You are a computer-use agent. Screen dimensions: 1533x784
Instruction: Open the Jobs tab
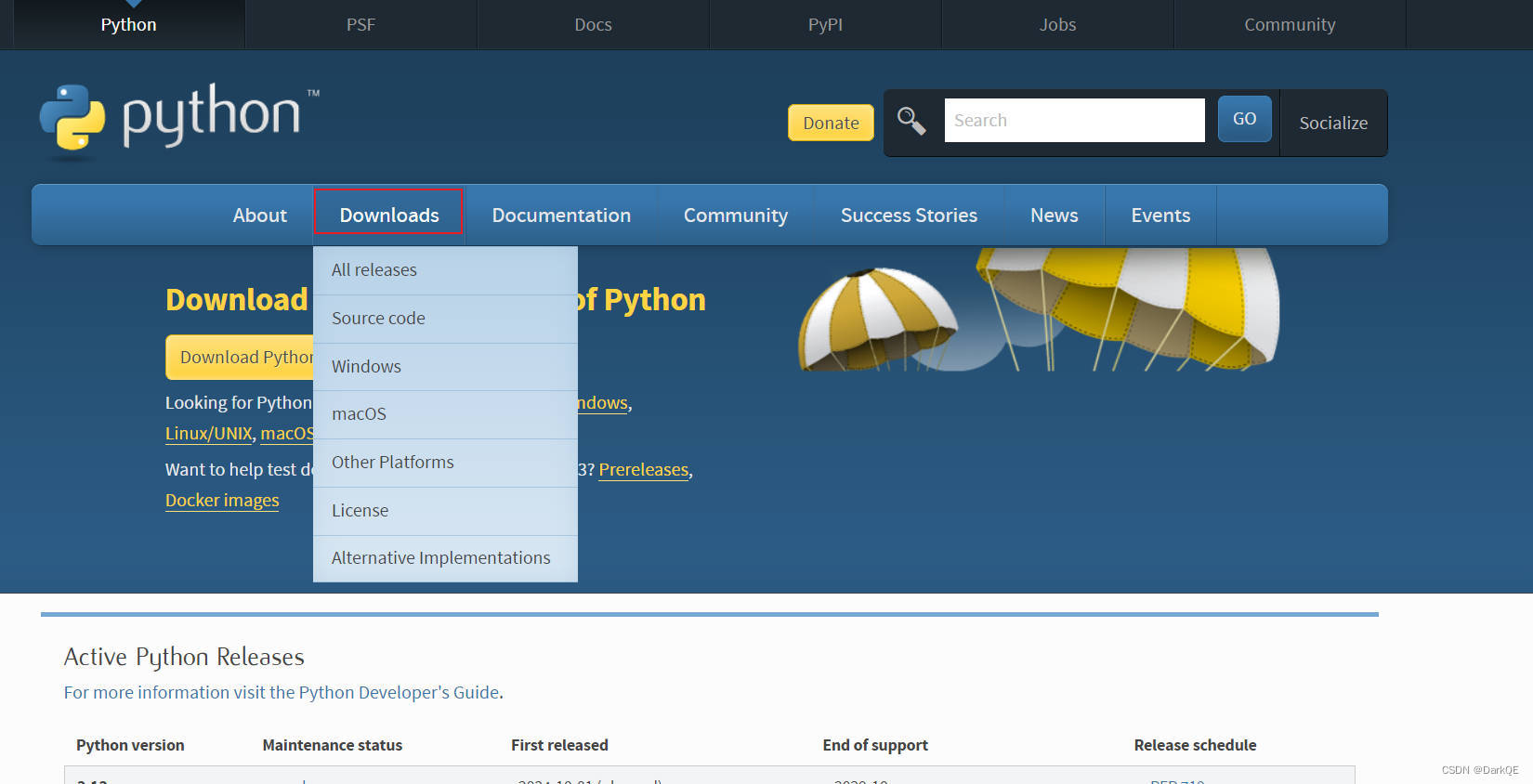(1057, 24)
